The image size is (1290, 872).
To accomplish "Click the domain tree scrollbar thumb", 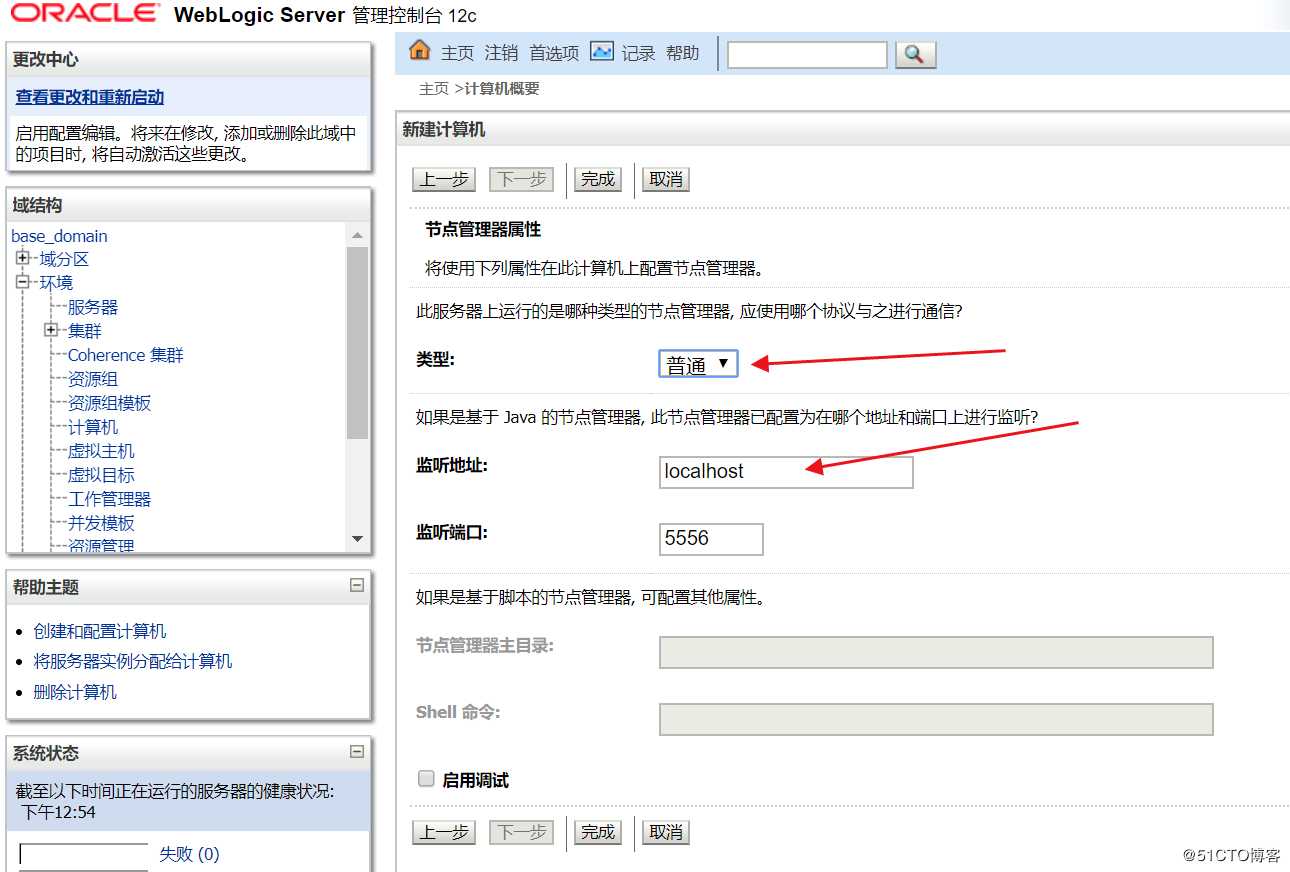I will [x=358, y=342].
